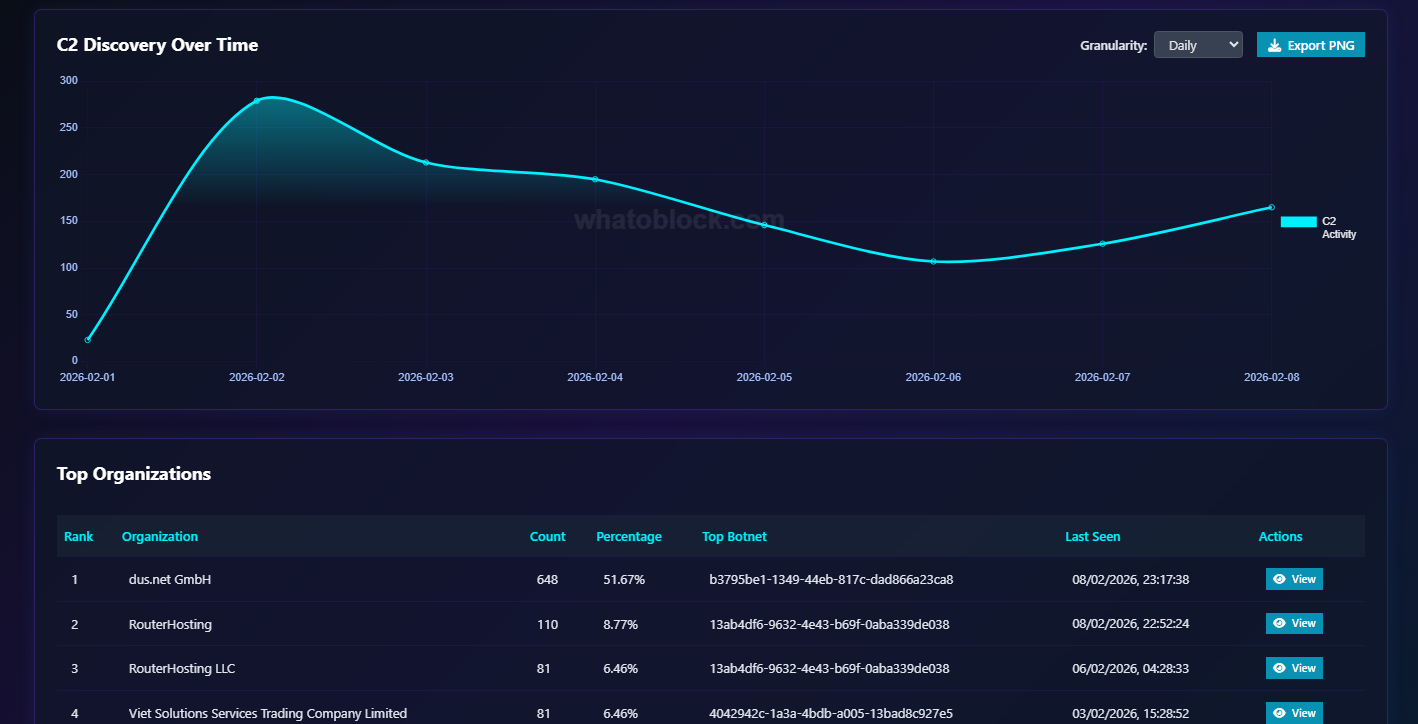Click View for Viet Solutions Services row

coord(1294,713)
